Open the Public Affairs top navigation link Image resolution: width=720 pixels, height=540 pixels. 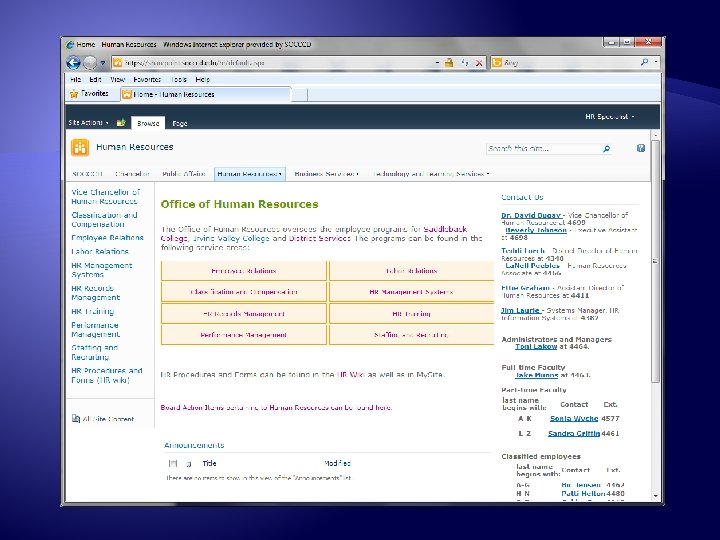click(x=183, y=174)
